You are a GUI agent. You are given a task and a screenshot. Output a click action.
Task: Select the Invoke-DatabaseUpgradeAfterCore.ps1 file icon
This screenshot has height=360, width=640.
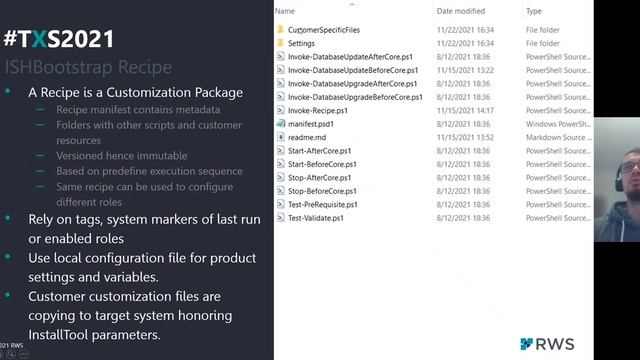280,83
